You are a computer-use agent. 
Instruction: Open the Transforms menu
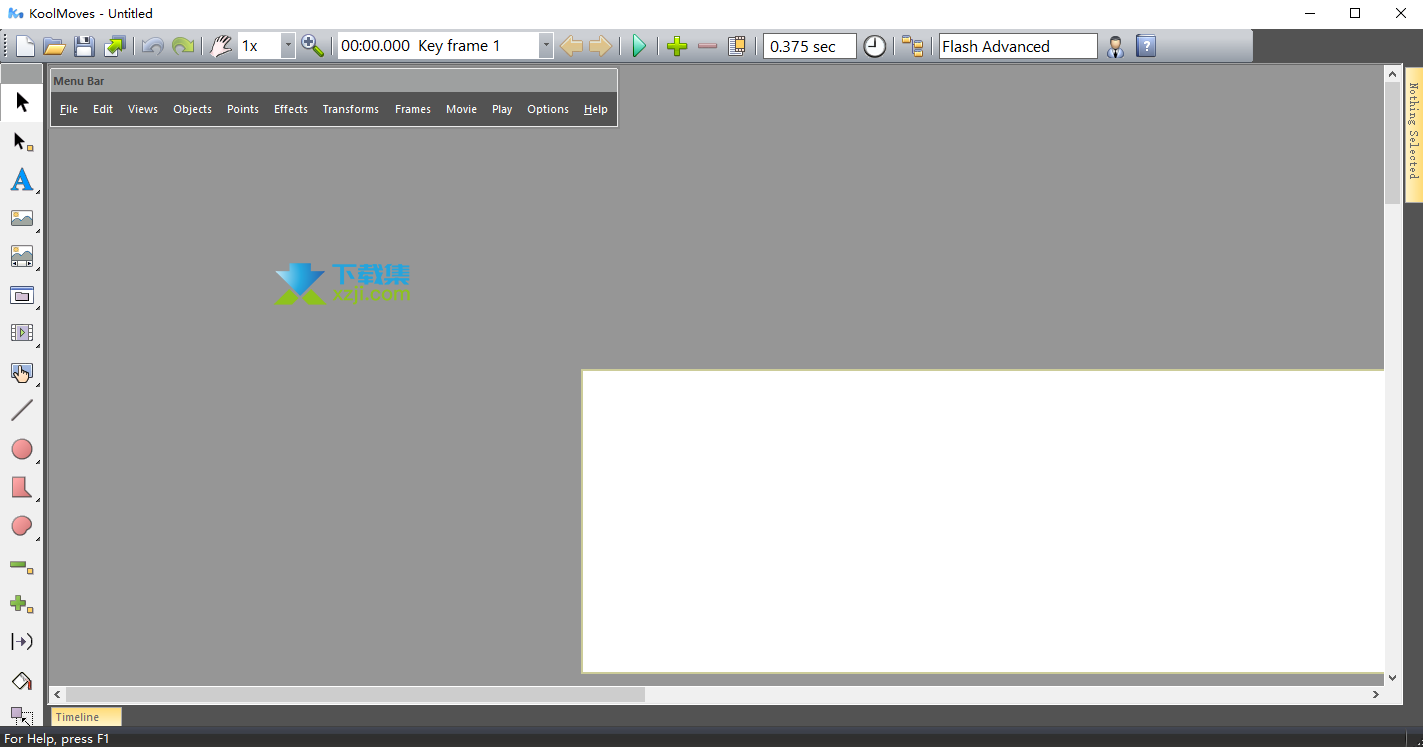coord(350,109)
